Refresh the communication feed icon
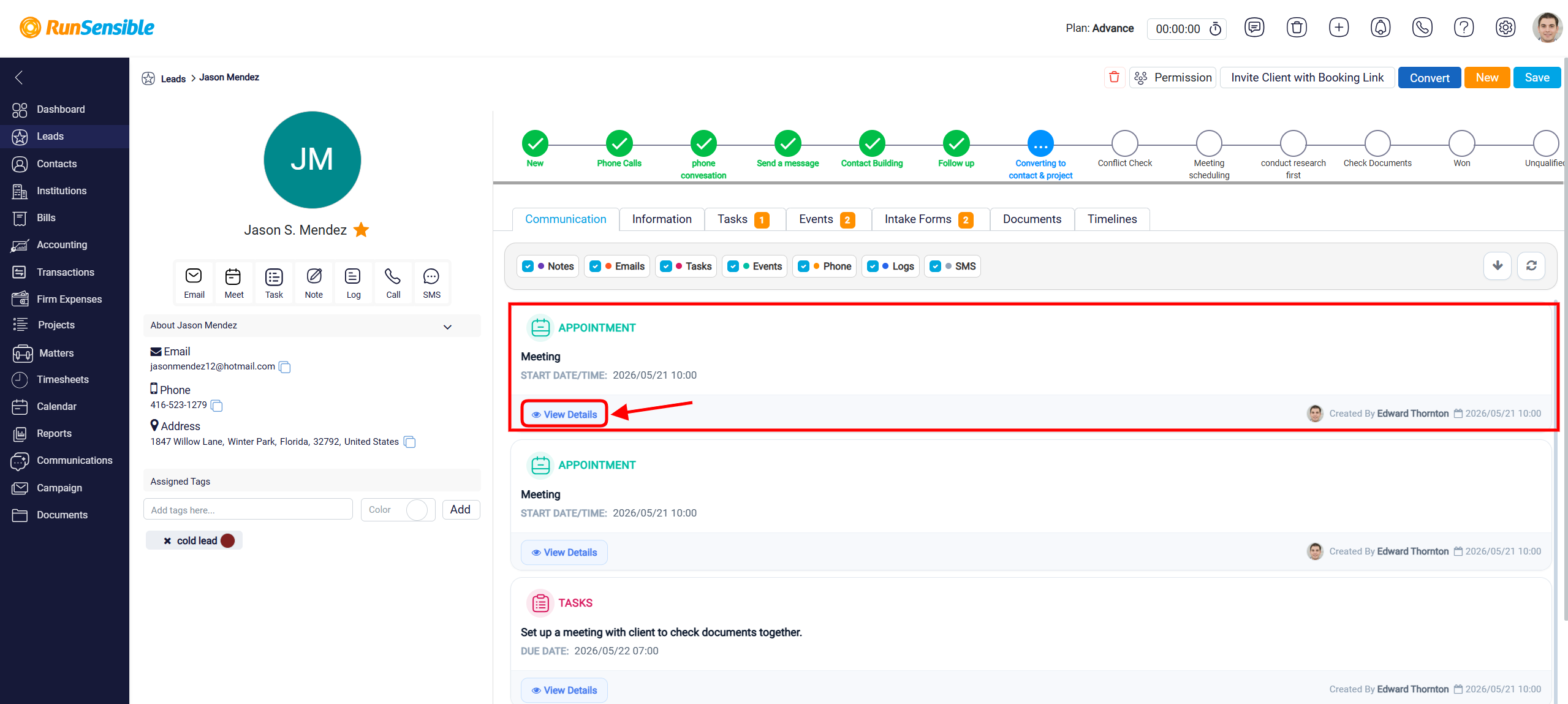The width and height of the screenshot is (1568, 704). [1531, 266]
